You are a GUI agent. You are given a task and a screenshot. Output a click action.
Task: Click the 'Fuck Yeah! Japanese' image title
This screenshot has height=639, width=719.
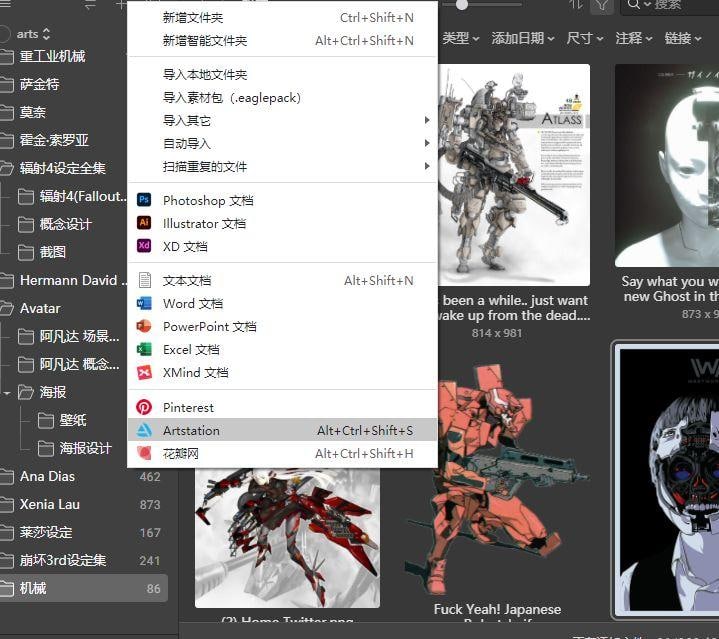(497, 609)
